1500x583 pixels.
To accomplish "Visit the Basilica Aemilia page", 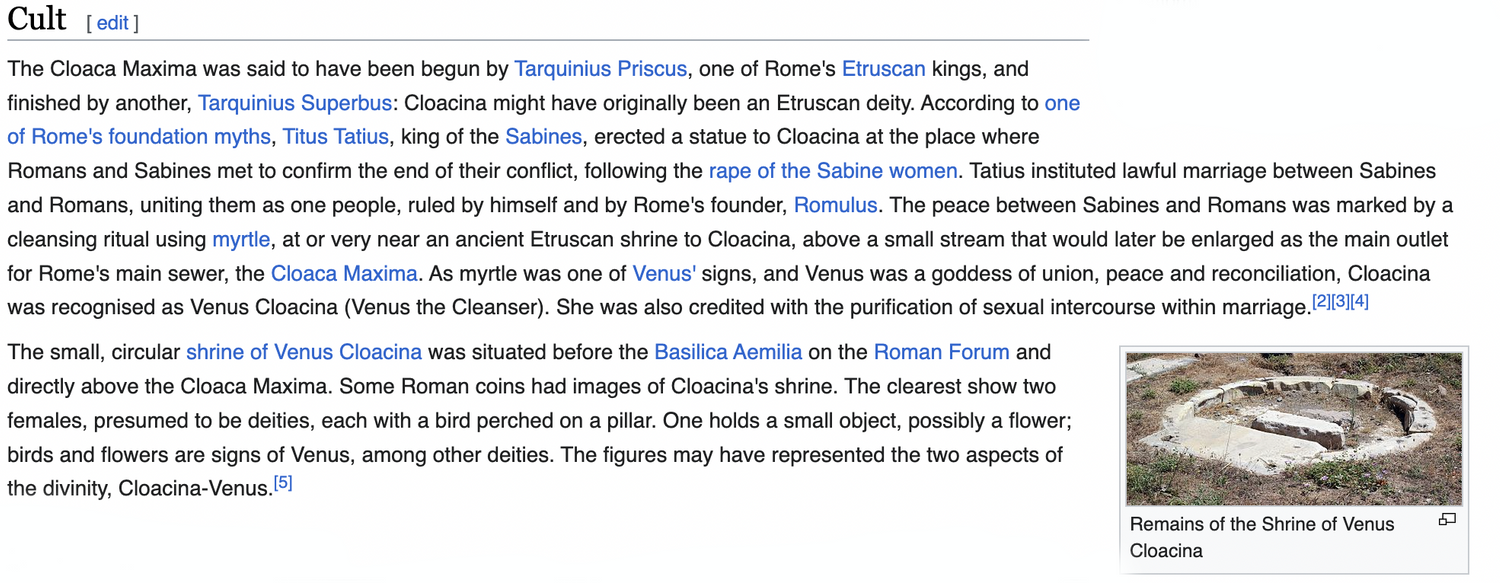I will click(728, 352).
